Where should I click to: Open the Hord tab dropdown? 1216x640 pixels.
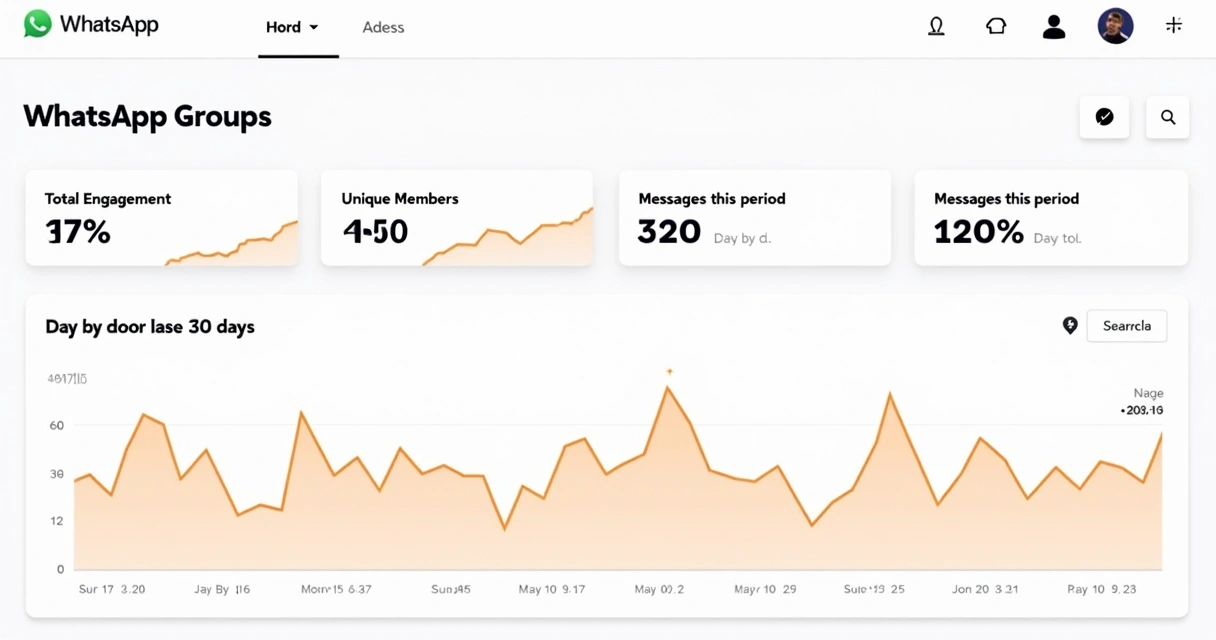[x=292, y=27]
